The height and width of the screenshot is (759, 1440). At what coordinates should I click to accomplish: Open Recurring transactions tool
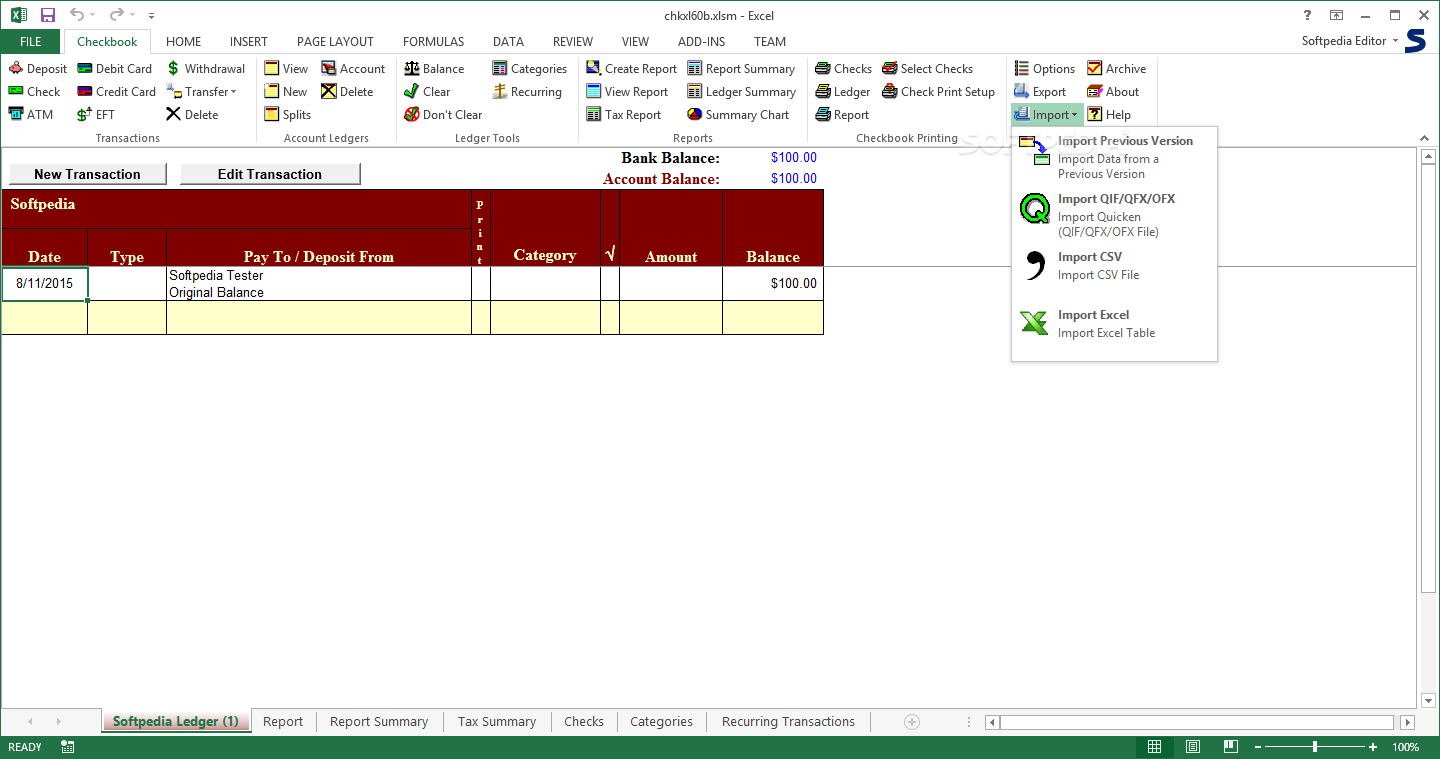[x=527, y=92]
